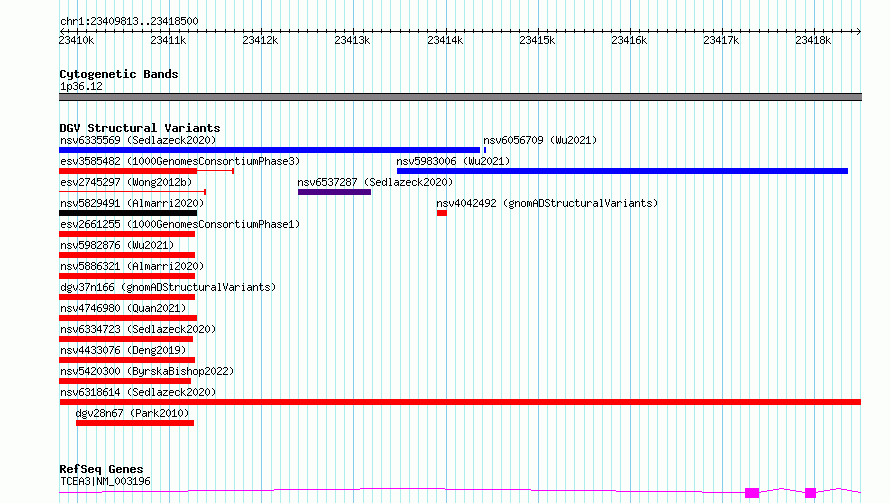Screen dimensions: 890x503
Task: Select the first magenta TCEA3 exon block
Action: (x=752, y=493)
